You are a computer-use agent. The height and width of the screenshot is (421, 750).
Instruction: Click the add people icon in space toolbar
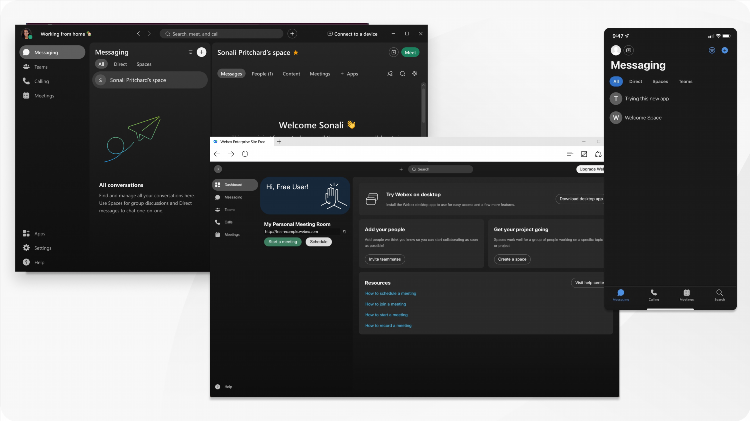coord(390,74)
